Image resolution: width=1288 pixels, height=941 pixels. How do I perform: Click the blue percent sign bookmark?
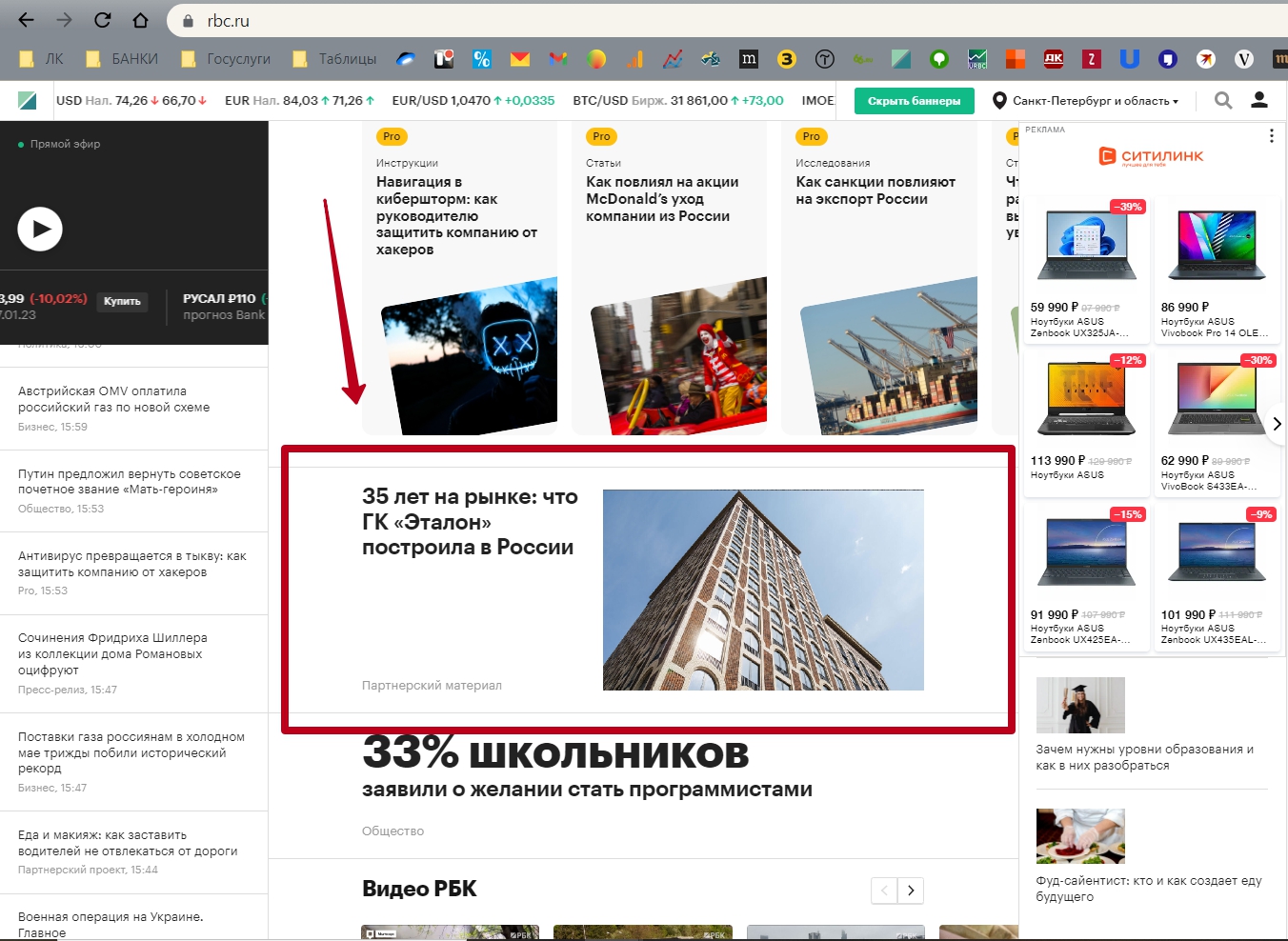tap(482, 59)
